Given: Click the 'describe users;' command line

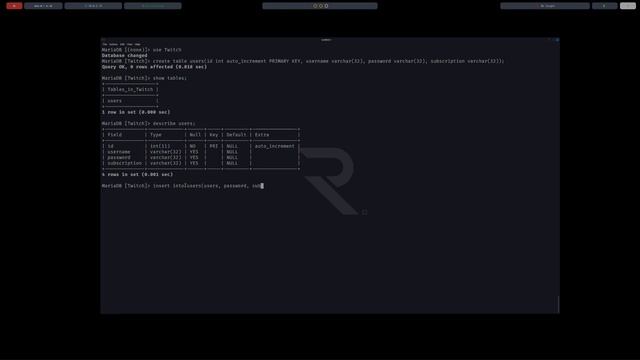Looking at the screenshot, I should (x=149, y=123).
